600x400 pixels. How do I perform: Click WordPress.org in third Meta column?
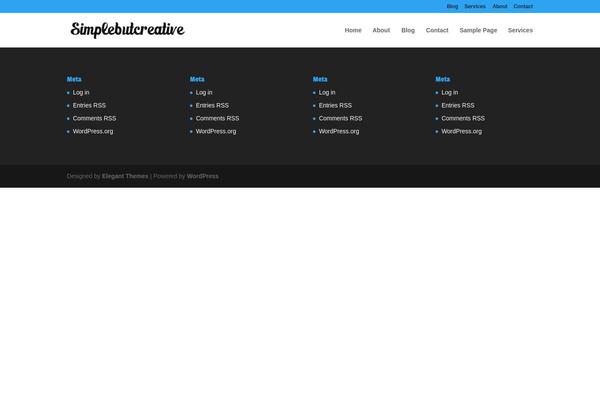tap(339, 132)
